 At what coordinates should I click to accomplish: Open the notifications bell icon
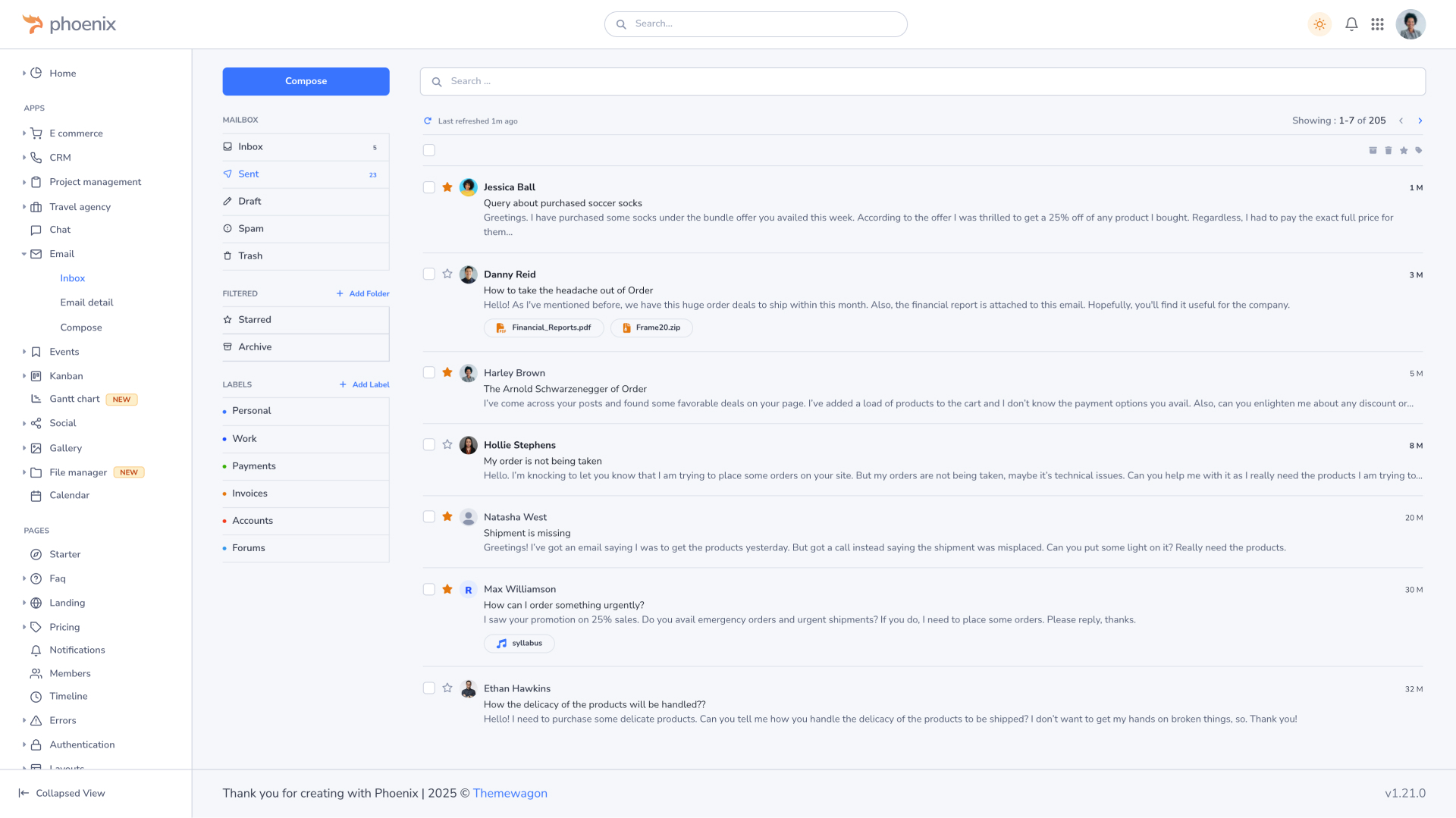tap(1351, 24)
